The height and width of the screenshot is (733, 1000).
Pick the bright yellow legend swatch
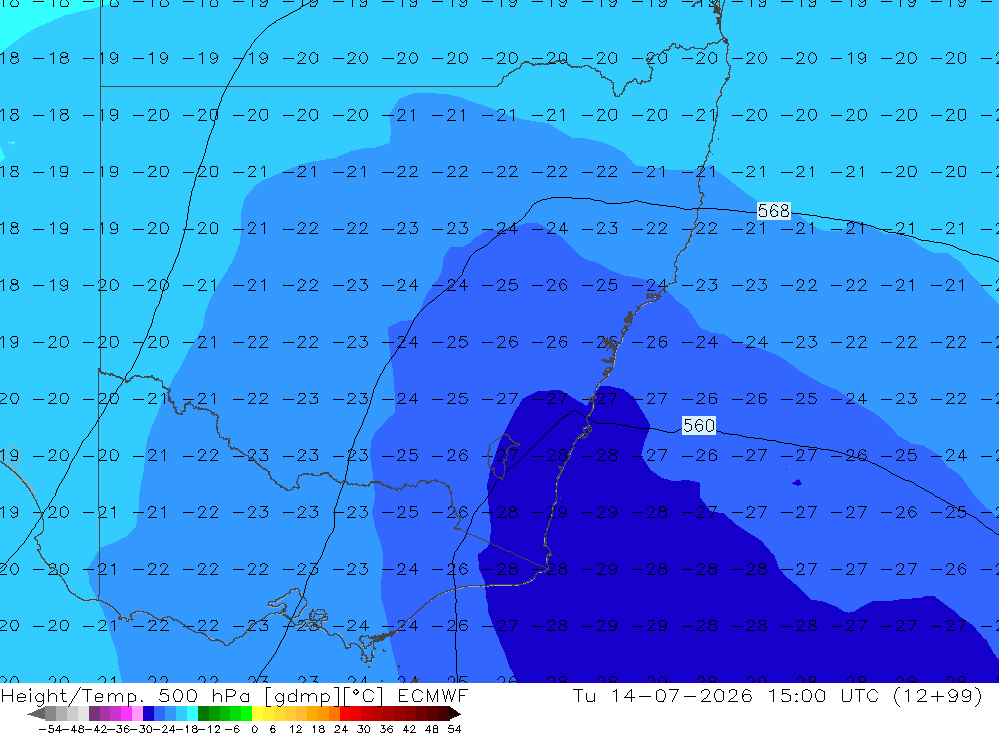click(258, 714)
